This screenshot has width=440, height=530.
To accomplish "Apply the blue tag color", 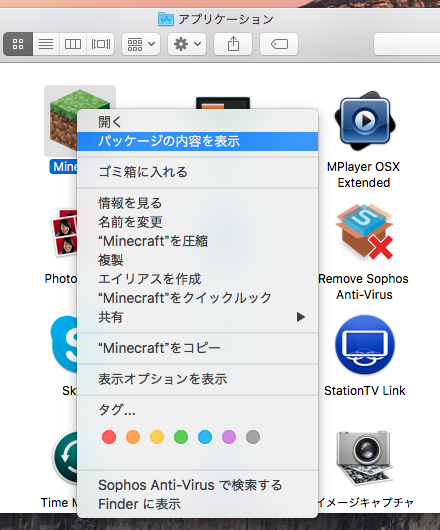I will pos(205,437).
